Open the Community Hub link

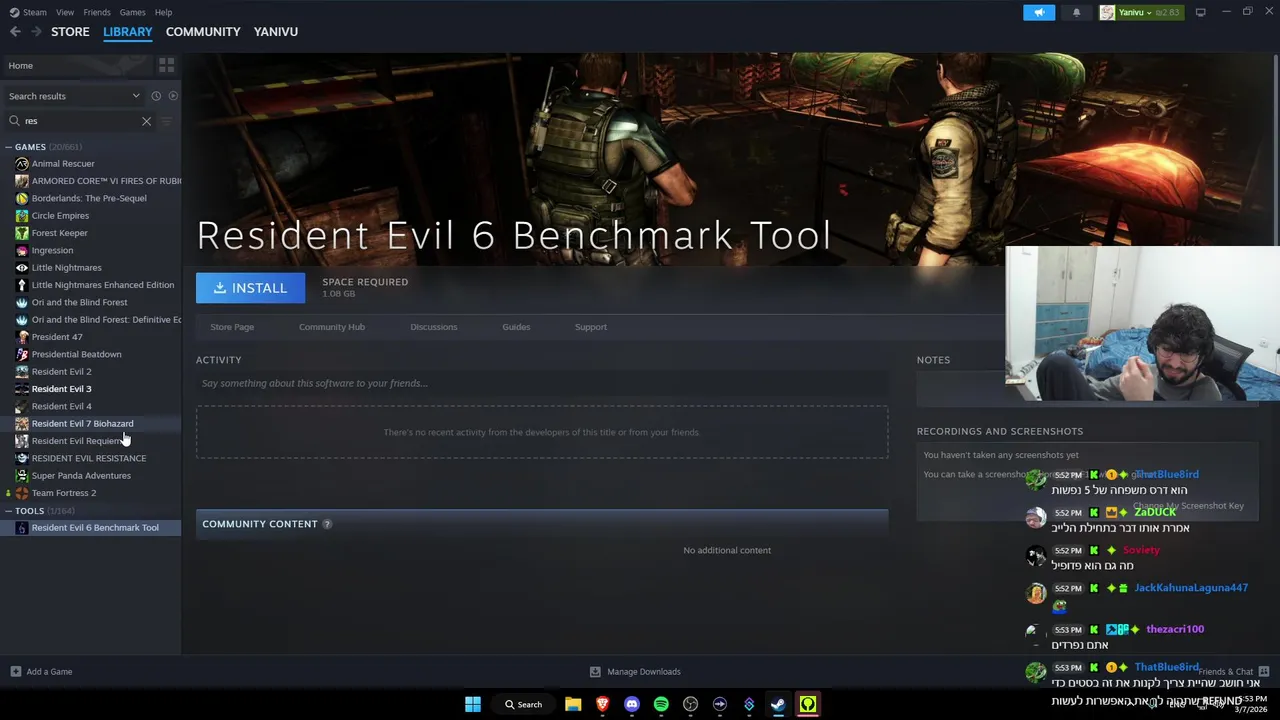[332, 327]
